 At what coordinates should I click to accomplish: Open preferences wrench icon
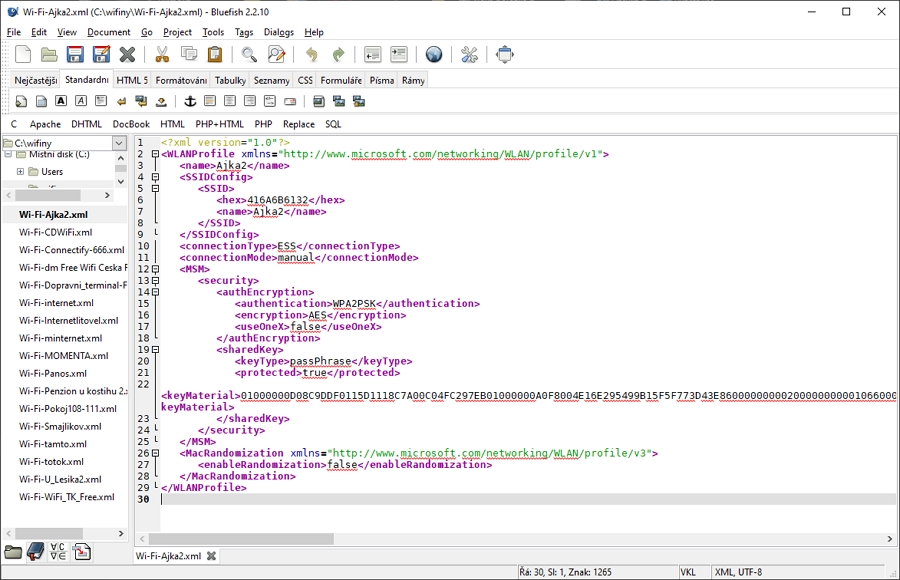point(469,55)
